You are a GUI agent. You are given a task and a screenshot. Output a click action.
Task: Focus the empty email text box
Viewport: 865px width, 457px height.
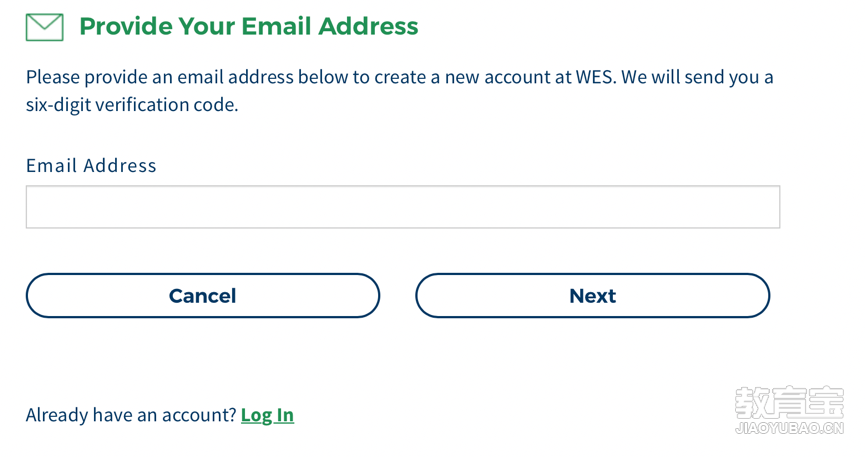point(403,207)
